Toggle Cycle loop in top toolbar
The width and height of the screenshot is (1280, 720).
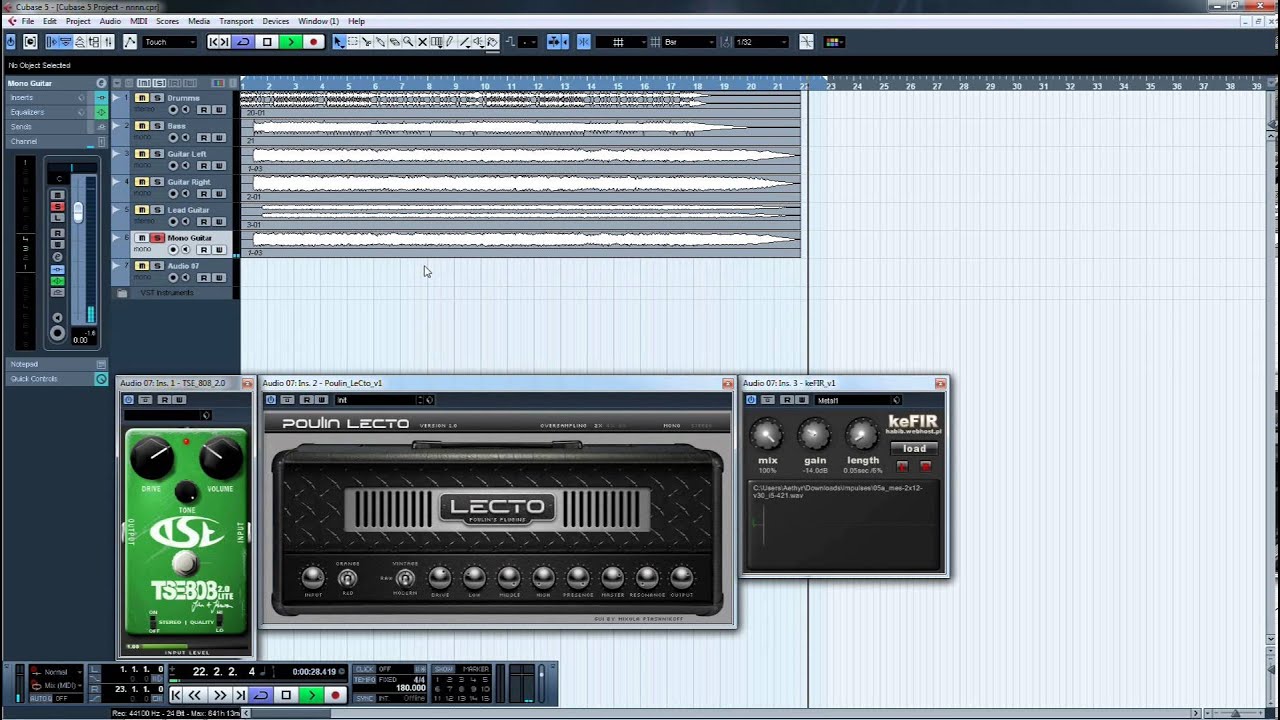pyautogui.click(x=243, y=42)
